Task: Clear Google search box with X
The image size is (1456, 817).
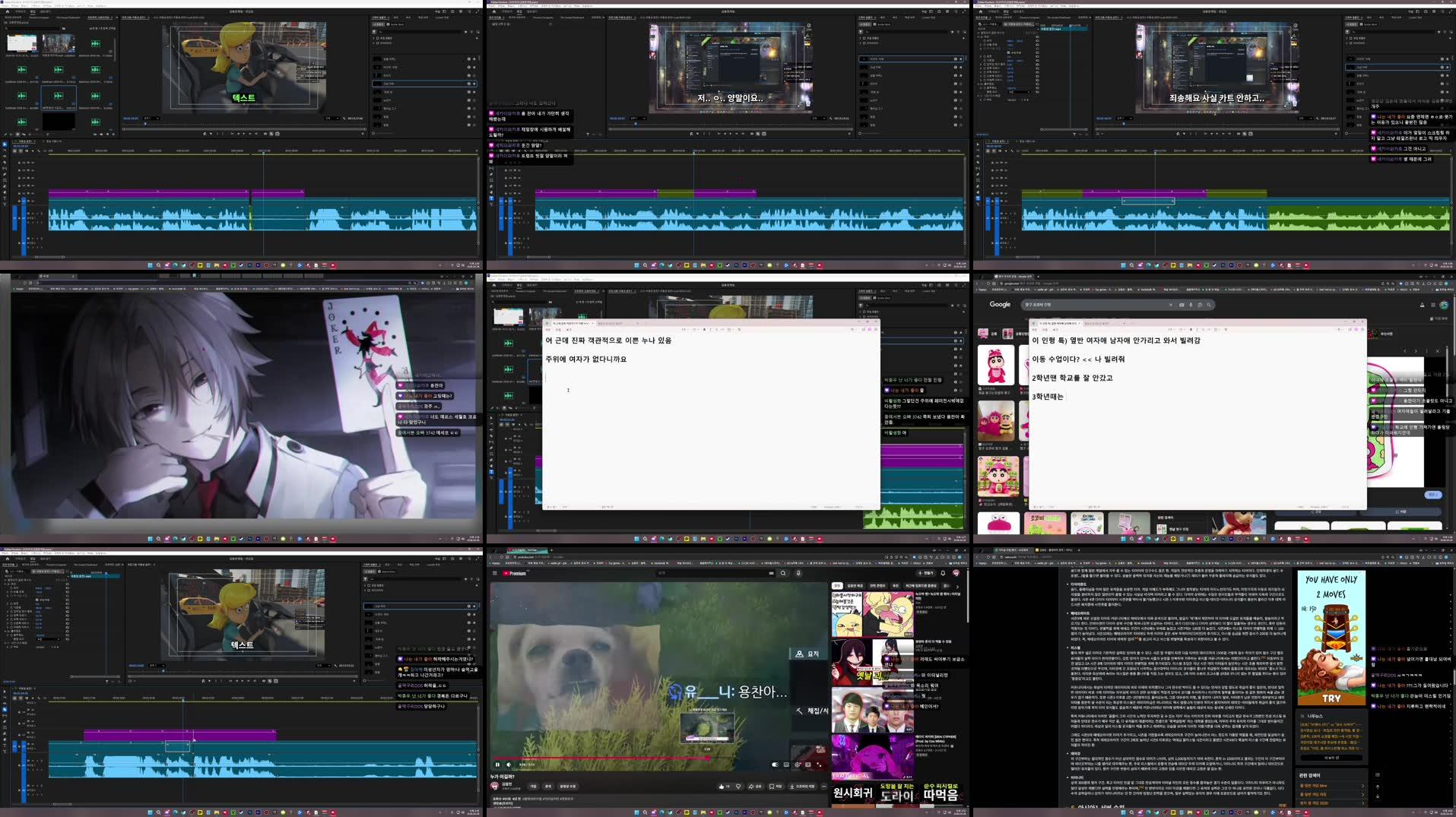Action: 1171,305
